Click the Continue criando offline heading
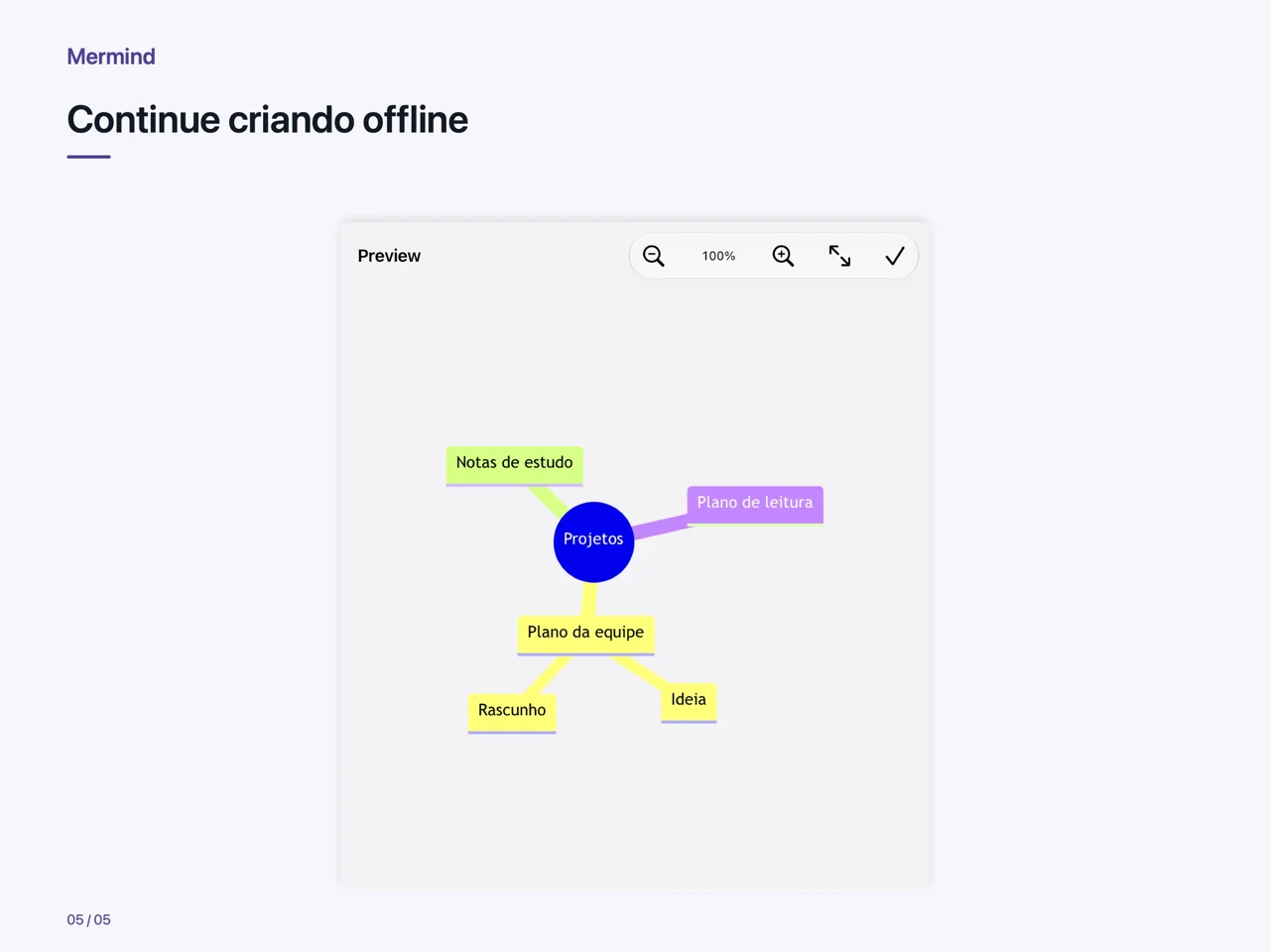Viewport: 1270px width, 952px height. point(267,120)
